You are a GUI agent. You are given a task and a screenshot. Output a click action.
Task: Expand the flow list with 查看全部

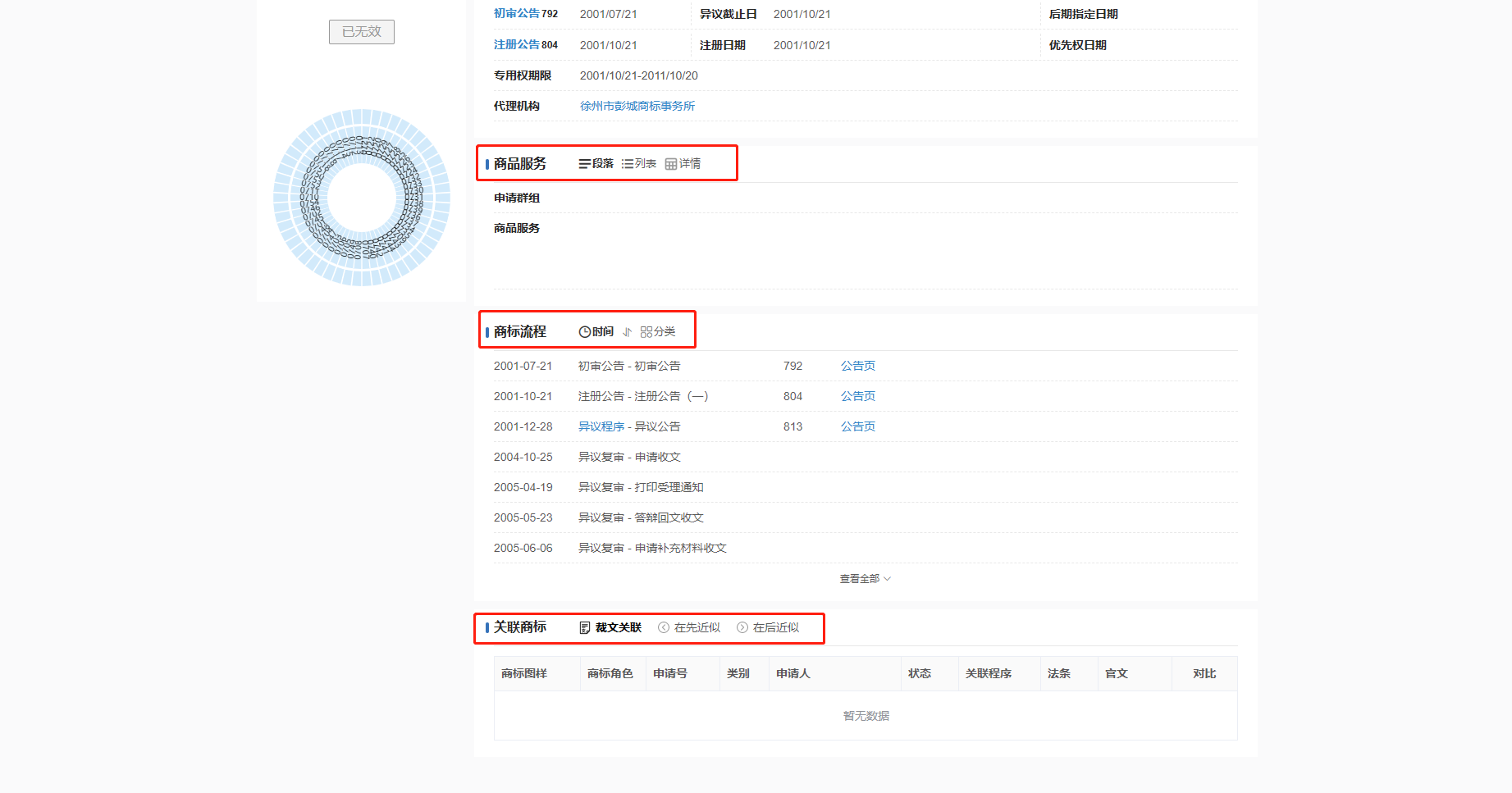(865, 579)
